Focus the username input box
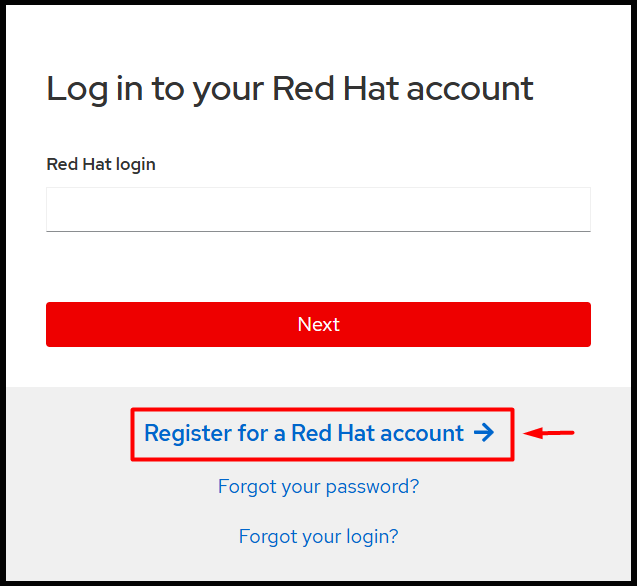637x586 pixels. pos(318,209)
